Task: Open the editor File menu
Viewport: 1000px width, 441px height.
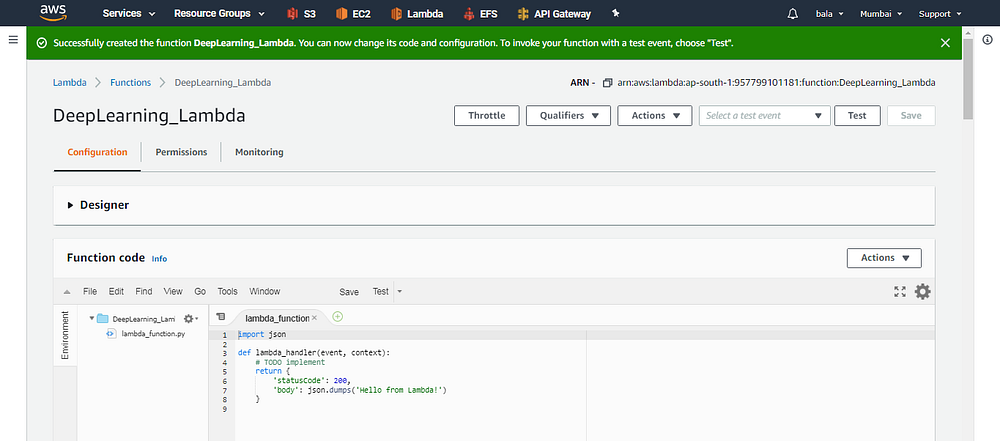Action: [90, 291]
